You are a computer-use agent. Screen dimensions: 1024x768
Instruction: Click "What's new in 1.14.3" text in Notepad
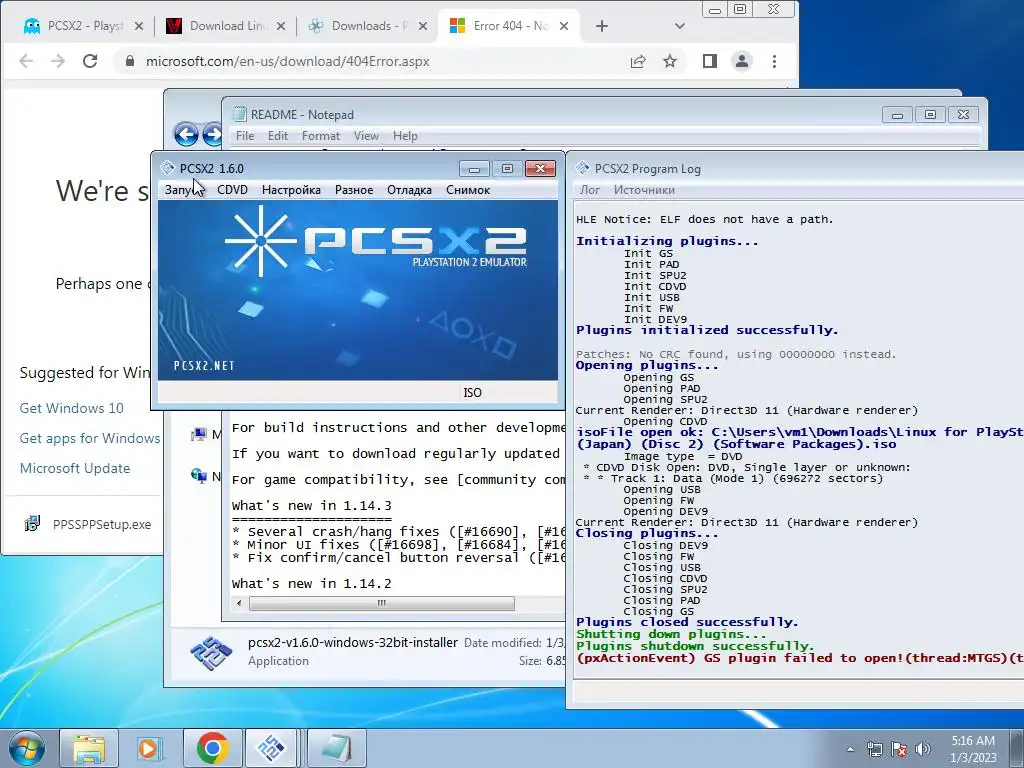pyautogui.click(x=312, y=505)
